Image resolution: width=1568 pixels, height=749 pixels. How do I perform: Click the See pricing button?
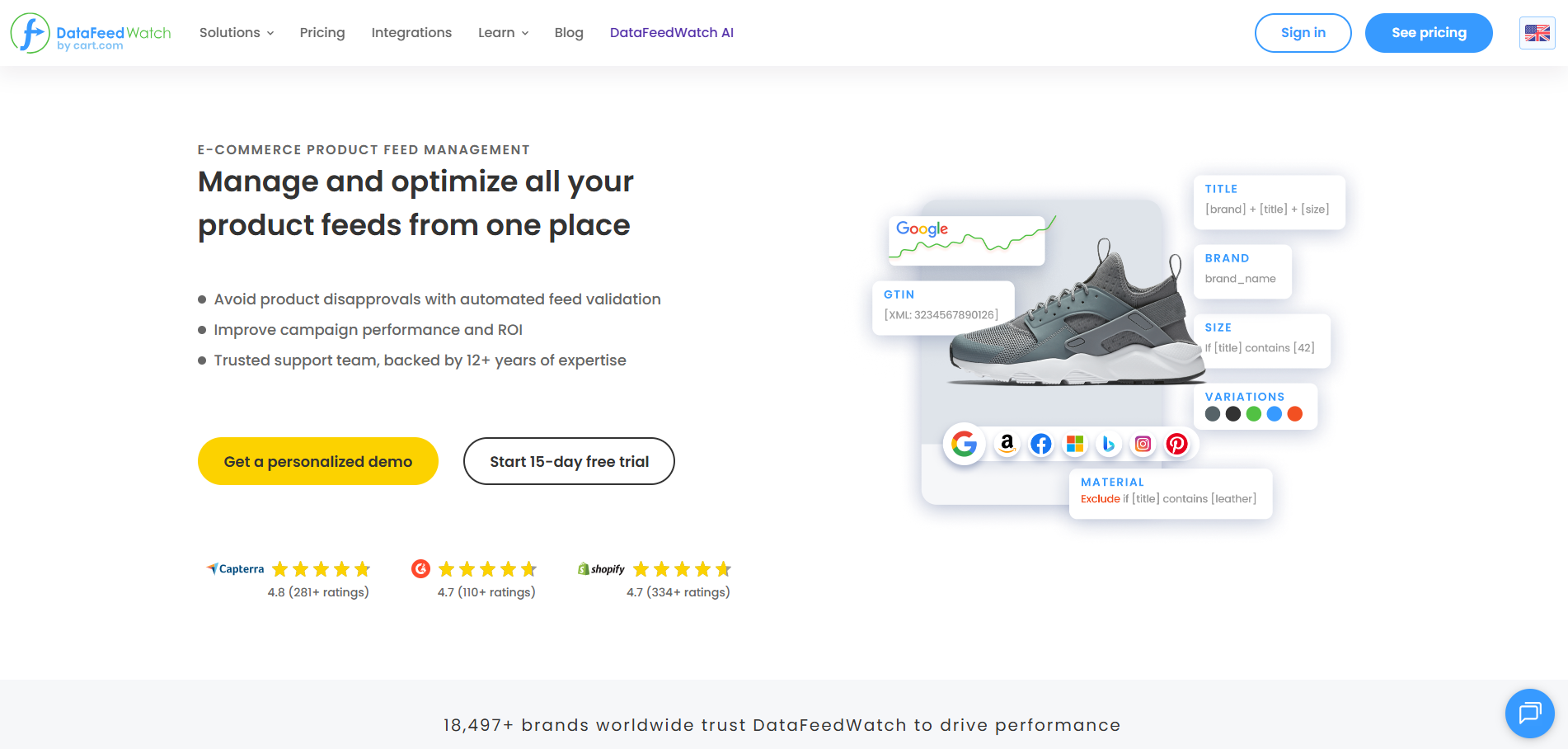pos(1429,33)
